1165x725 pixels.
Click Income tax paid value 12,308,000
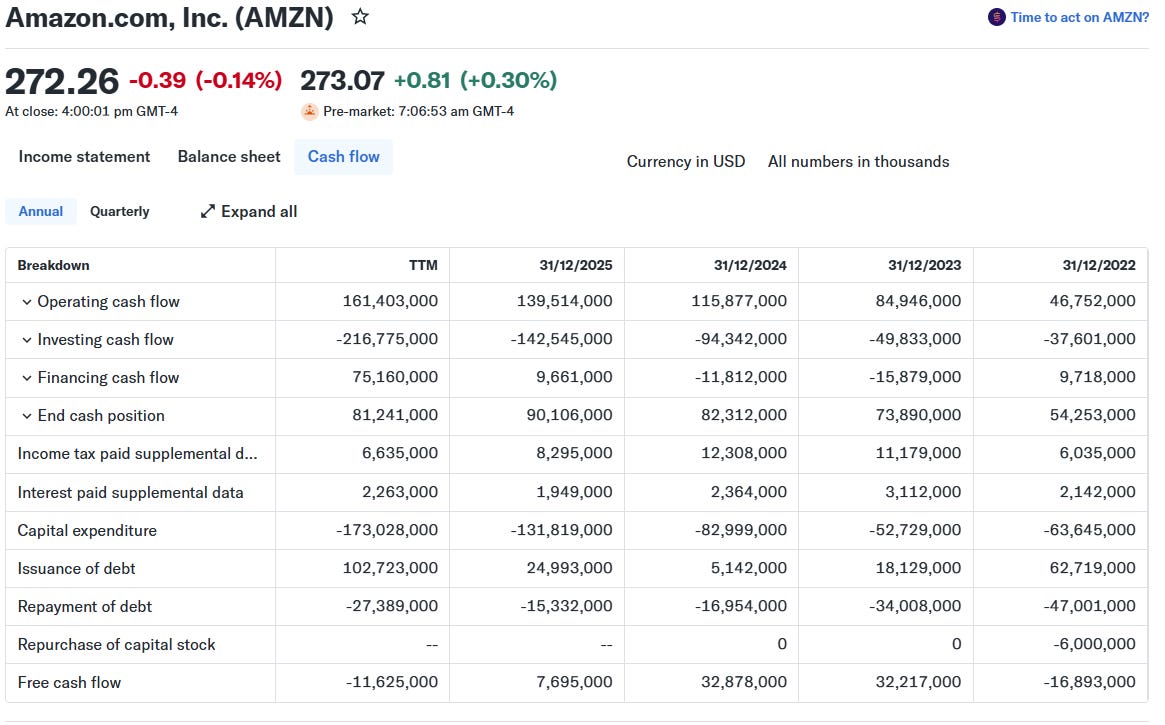pos(744,452)
